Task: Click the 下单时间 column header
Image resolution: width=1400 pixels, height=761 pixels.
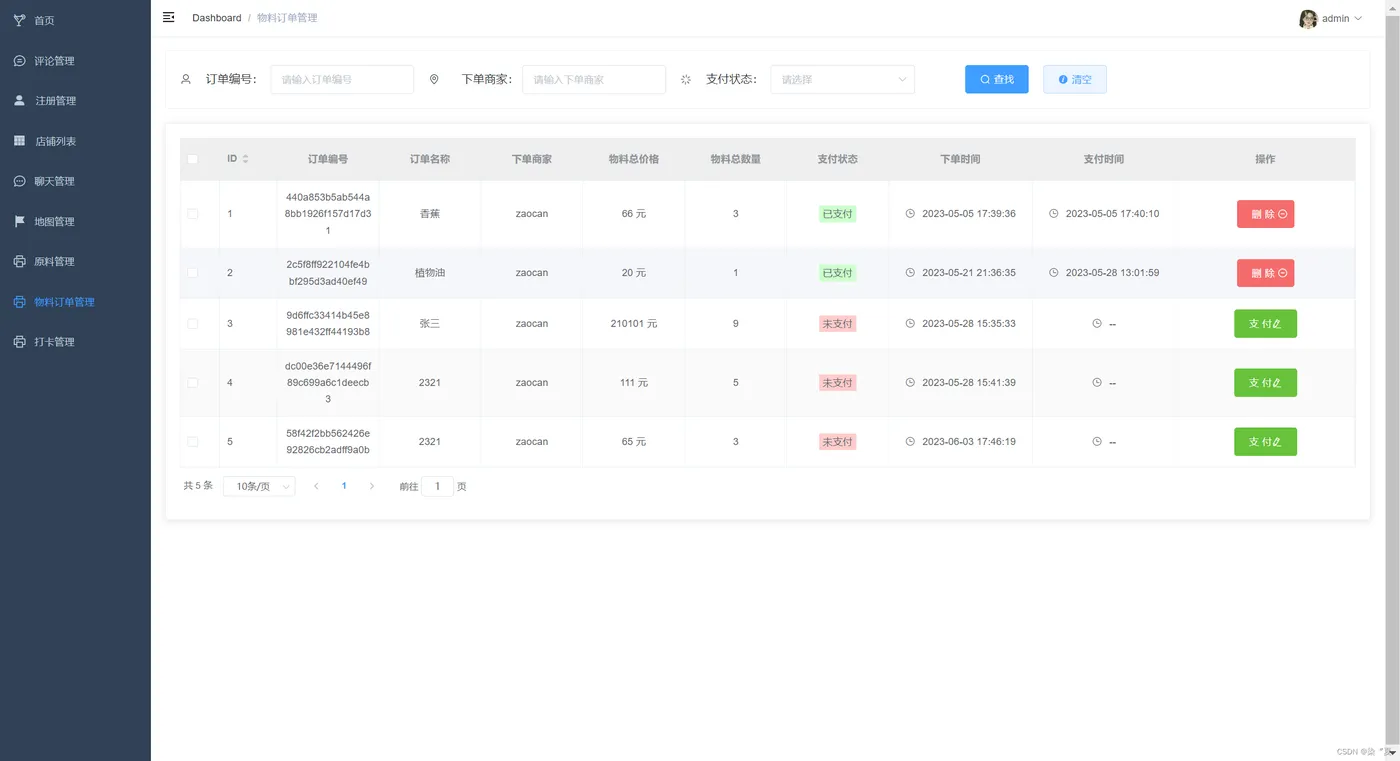Action: 960,159
